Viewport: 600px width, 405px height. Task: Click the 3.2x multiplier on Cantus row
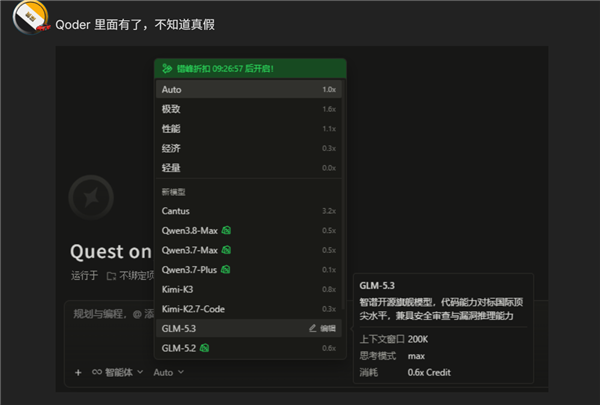(329, 211)
